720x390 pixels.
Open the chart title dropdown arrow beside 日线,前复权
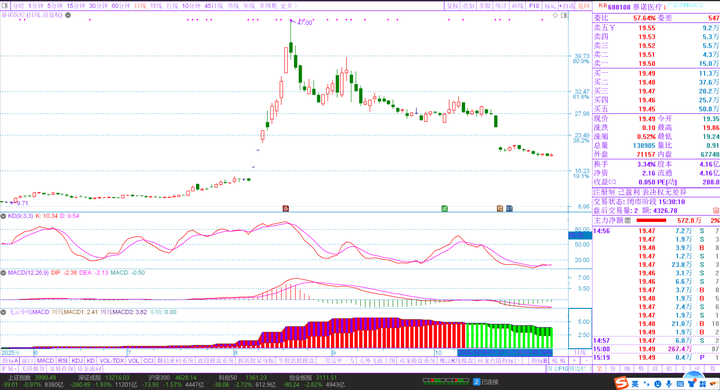coord(68,15)
